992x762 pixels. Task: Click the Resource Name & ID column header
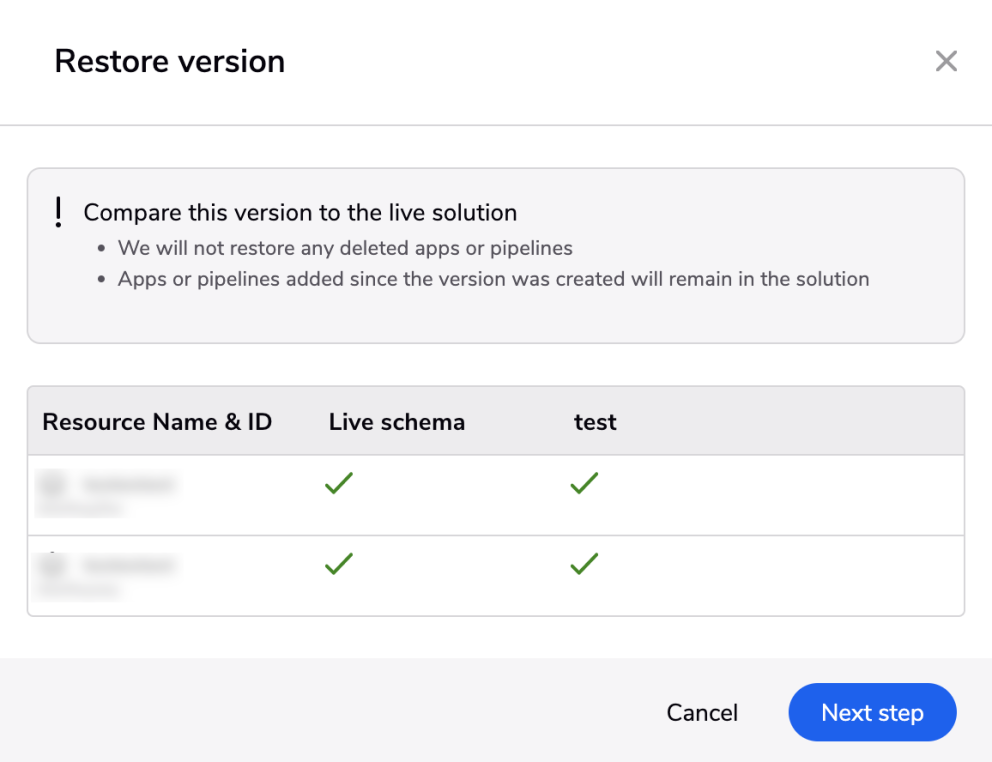point(157,422)
